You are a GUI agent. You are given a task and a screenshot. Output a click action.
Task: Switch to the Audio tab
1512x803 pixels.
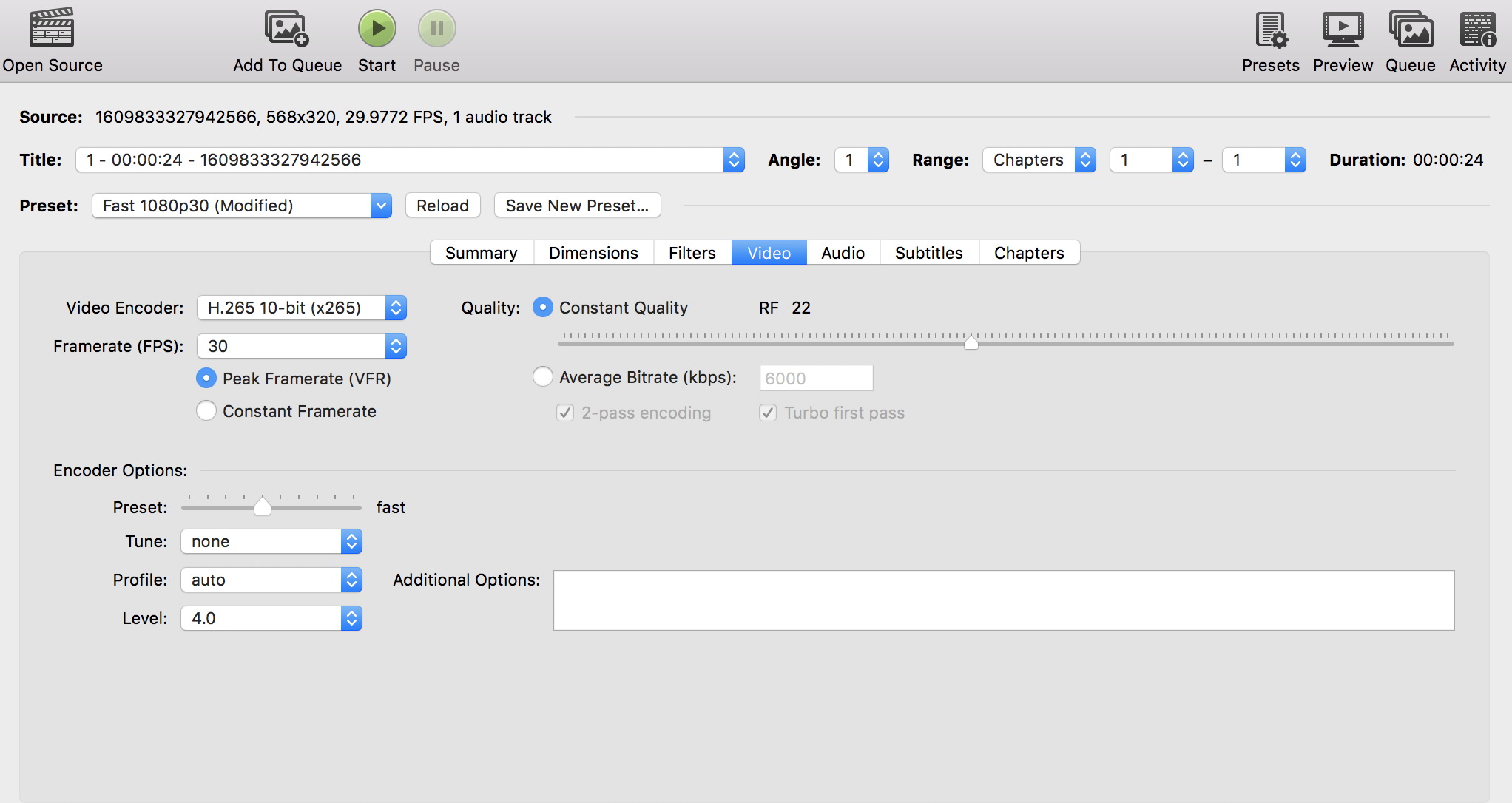pyautogui.click(x=843, y=253)
